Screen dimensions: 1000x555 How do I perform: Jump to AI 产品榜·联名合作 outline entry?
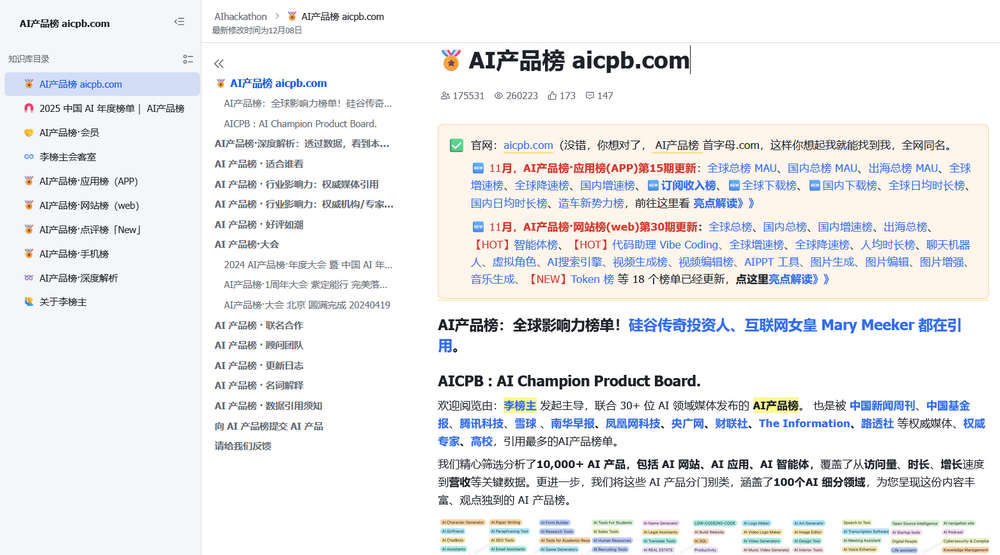pos(259,325)
